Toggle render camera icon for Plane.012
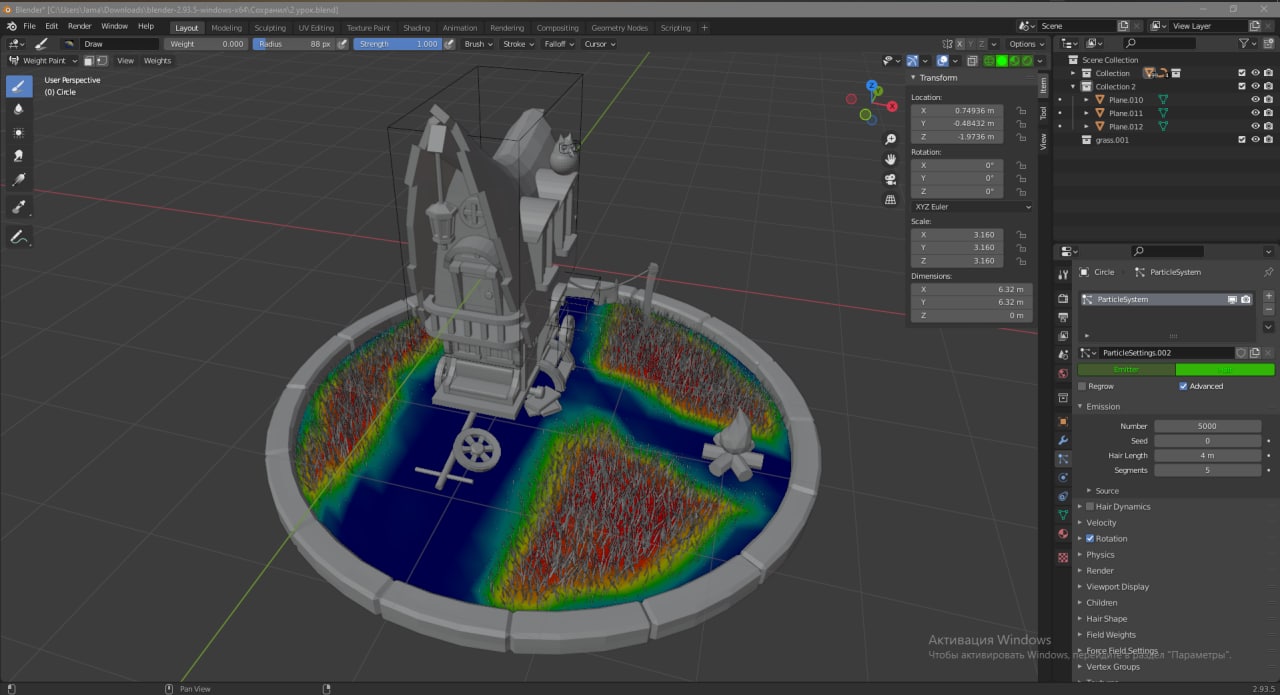1280x695 pixels. [x=1268, y=127]
